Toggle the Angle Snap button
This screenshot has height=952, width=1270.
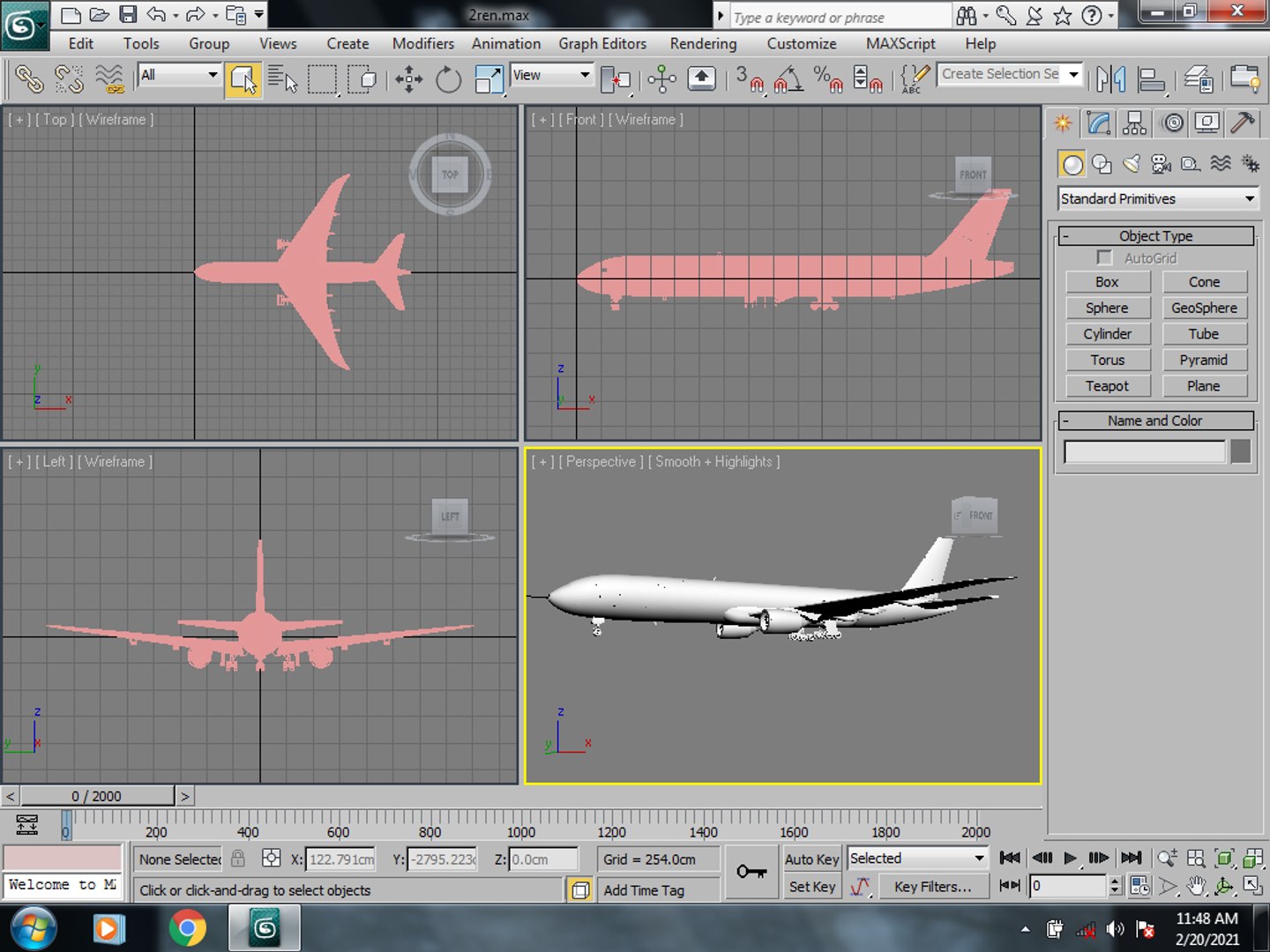coord(788,79)
